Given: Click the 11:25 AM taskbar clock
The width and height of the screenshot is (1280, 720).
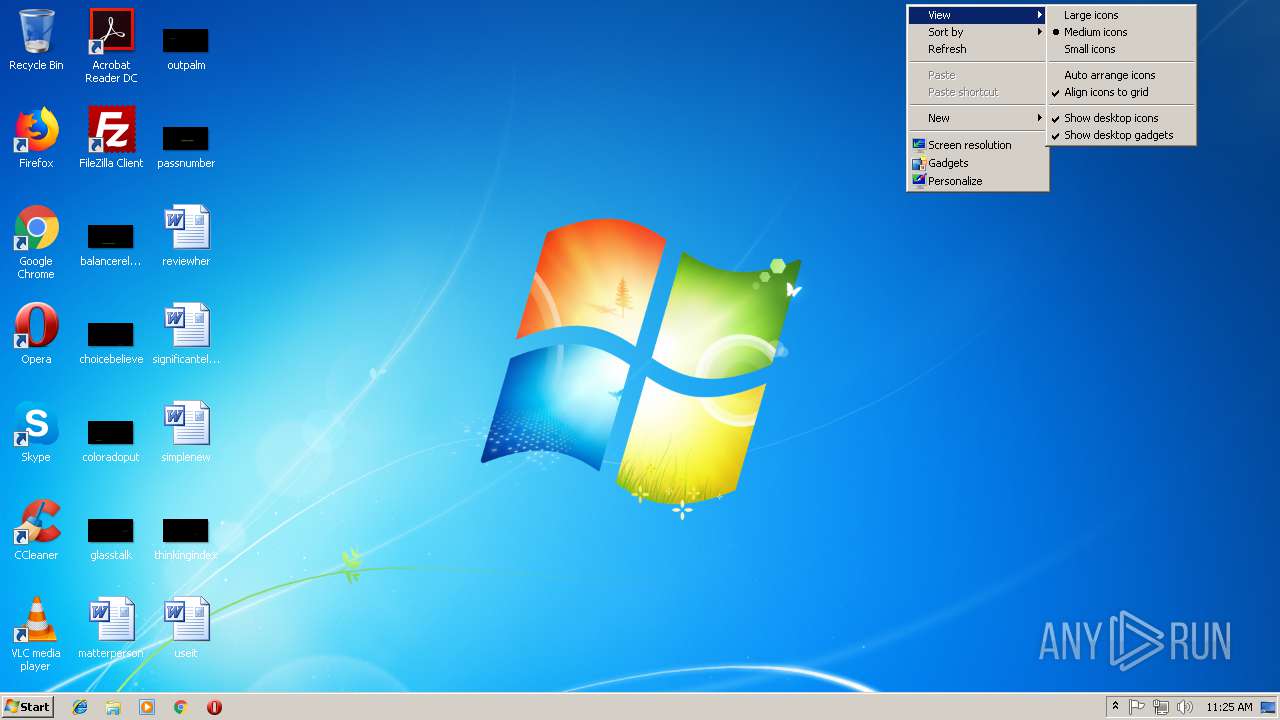Looking at the screenshot, I should coord(1229,707).
